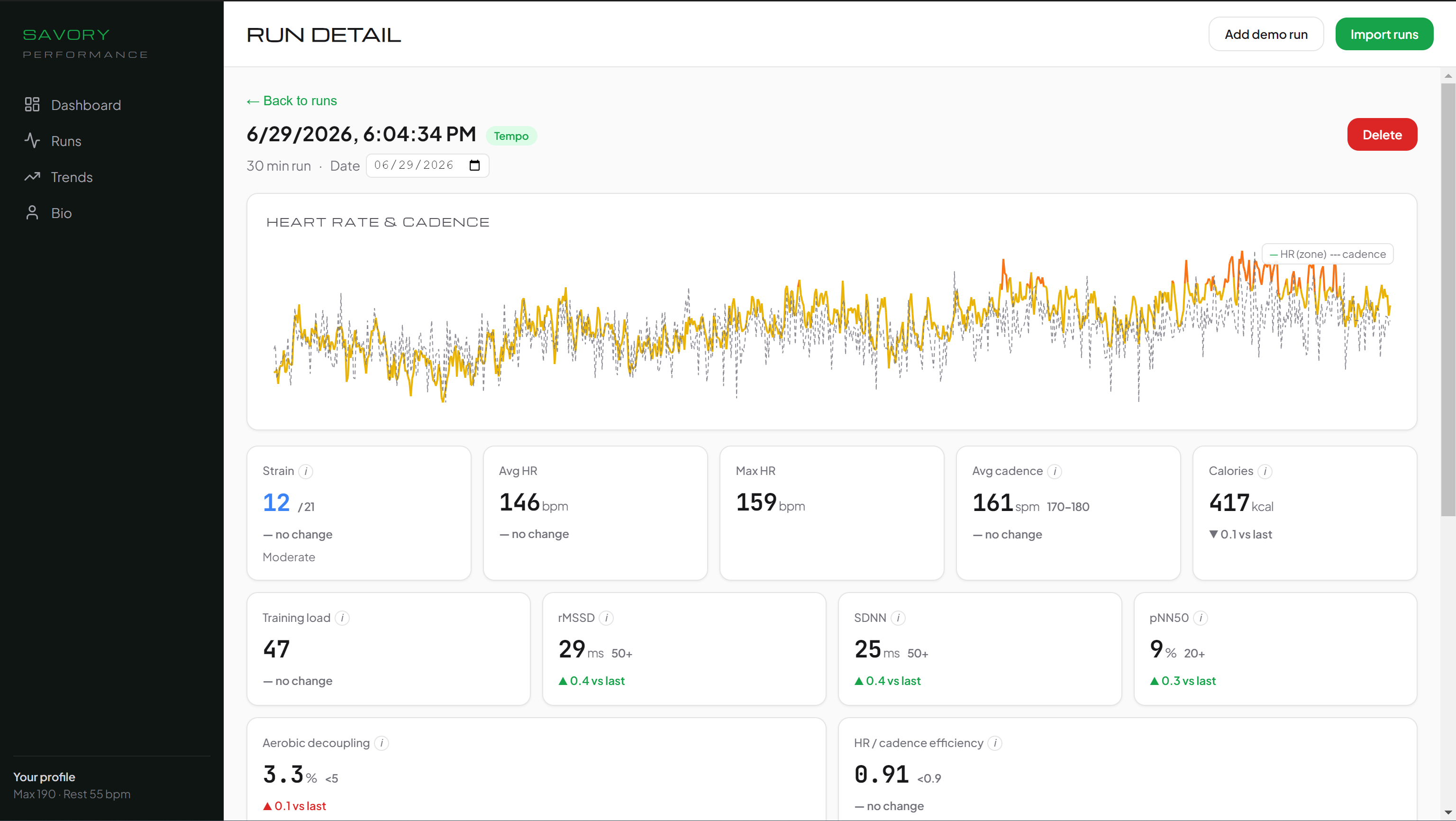The width and height of the screenshot is (1456, 821).
Task: Show info for HR / cadence efficiency
Action: pyautogui.click(x=995, y=743)
